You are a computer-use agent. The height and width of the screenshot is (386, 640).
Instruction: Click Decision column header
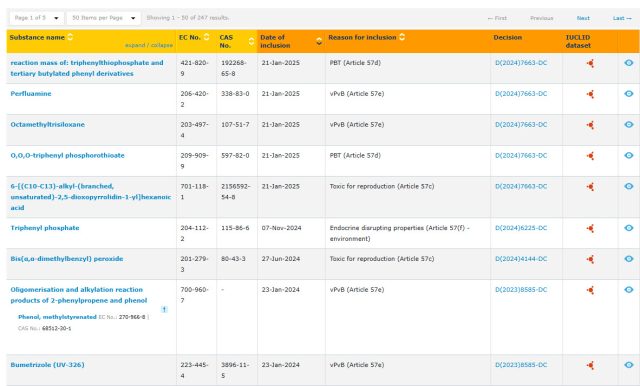tap(507, 37)
